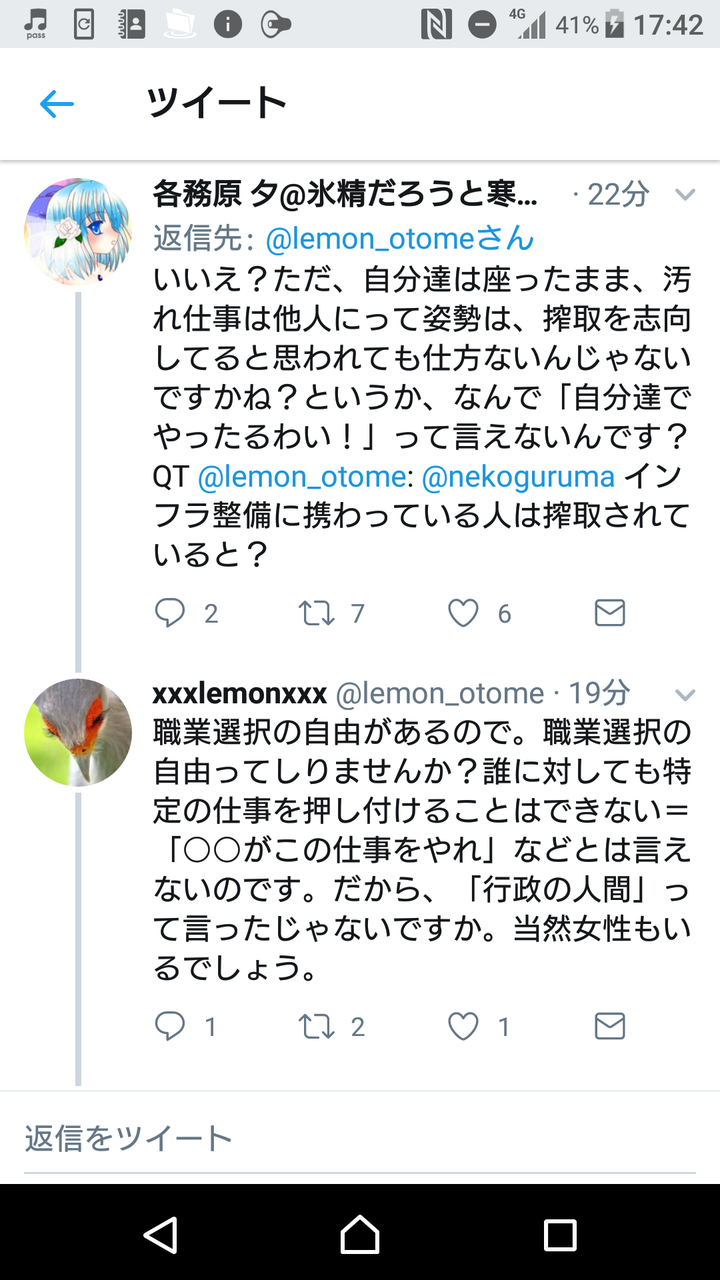Image resolution: width=720 pixels, height=1280 pixels.
Task: Tap the @nekoguruma mention link
Action: [519, 478]
